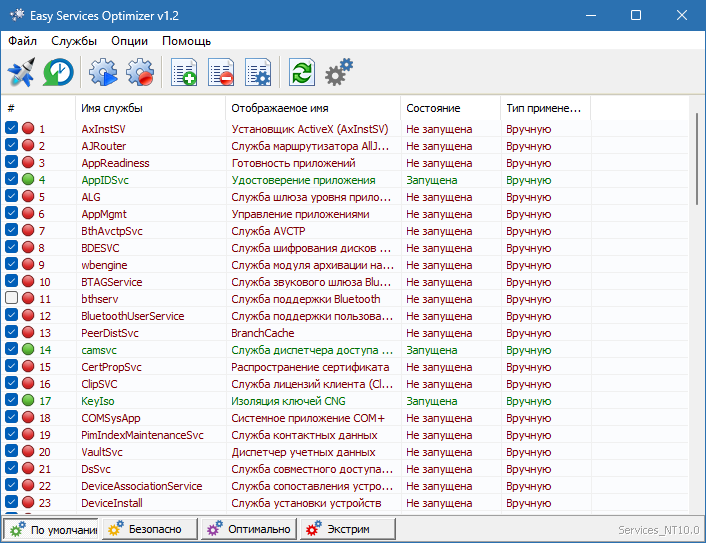Click Готовность приложений display name
The height and width of the screenshot is (543, 706).
coord(294,163)
